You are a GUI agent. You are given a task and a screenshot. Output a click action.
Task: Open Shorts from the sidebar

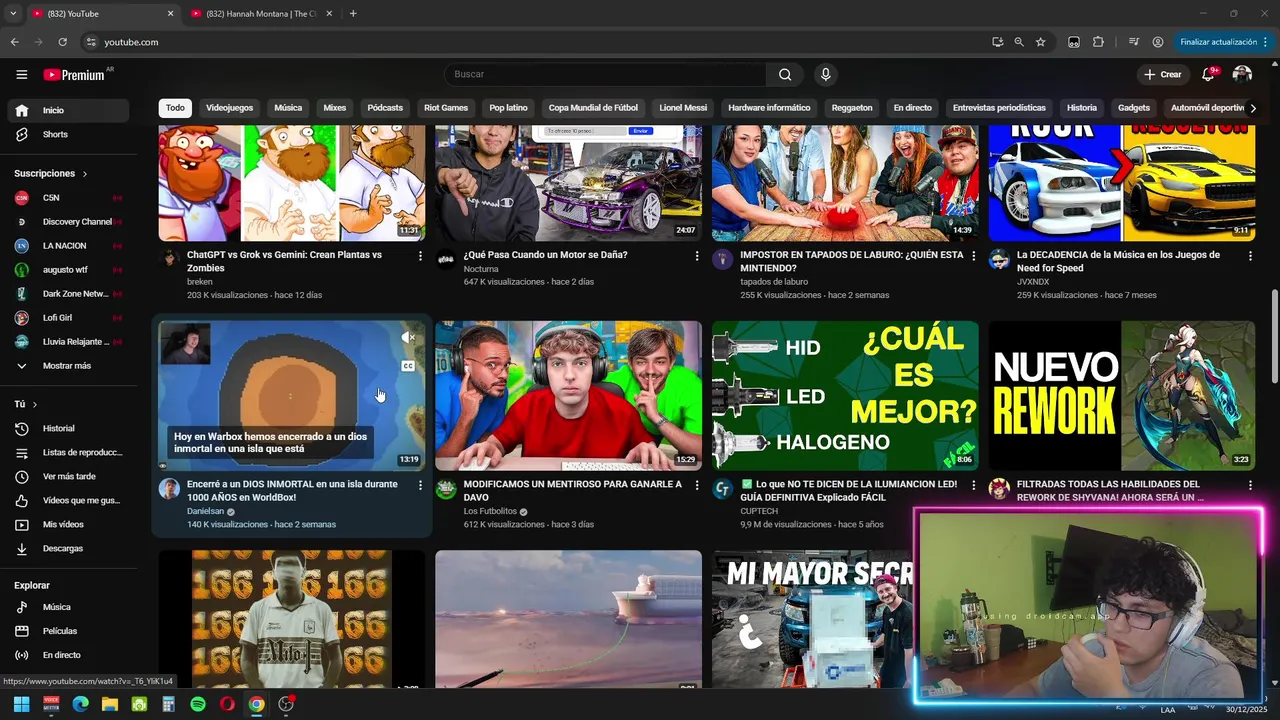pyautogui.click(x=68, y=134)
